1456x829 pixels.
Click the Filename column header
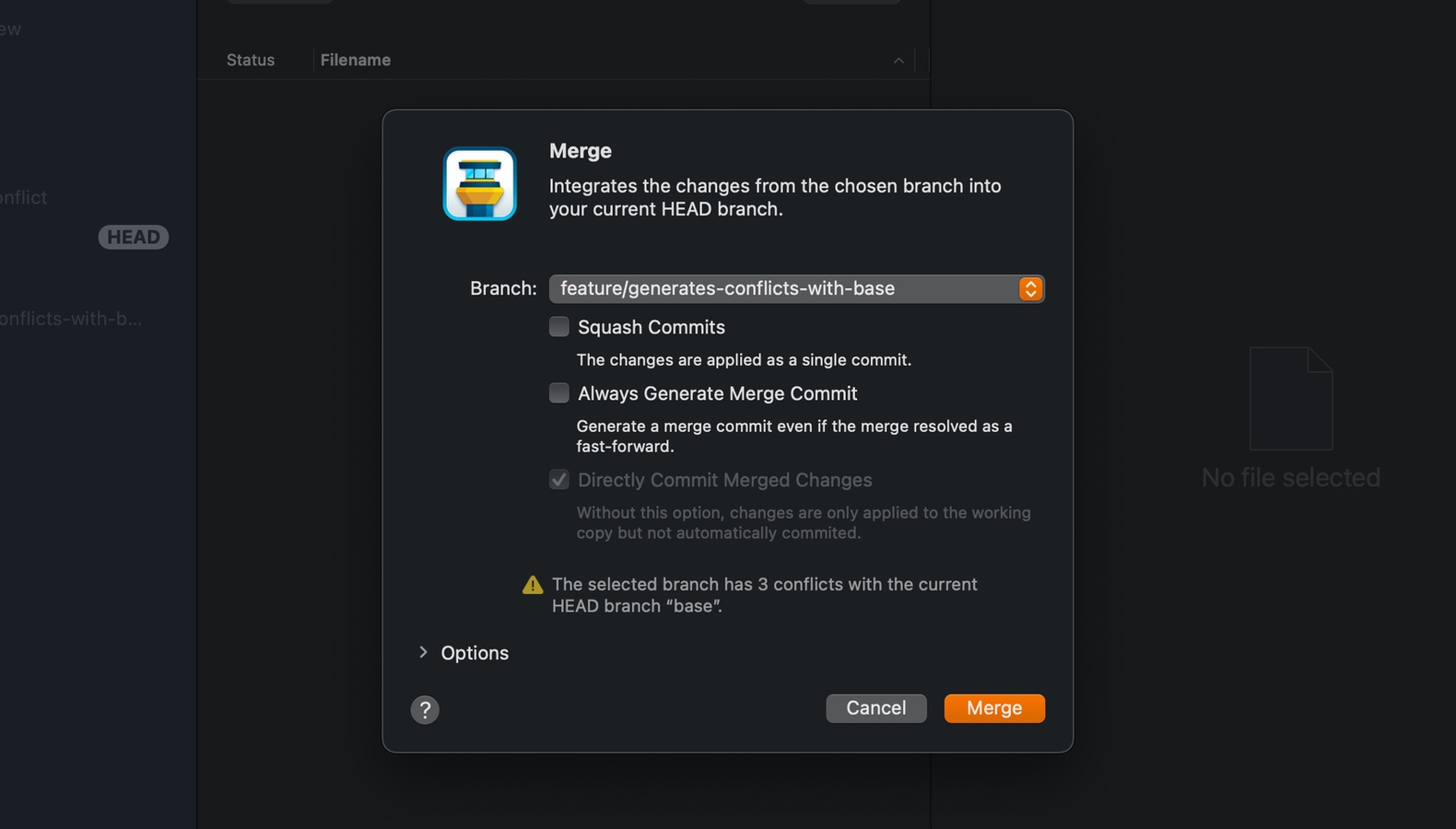356,60
